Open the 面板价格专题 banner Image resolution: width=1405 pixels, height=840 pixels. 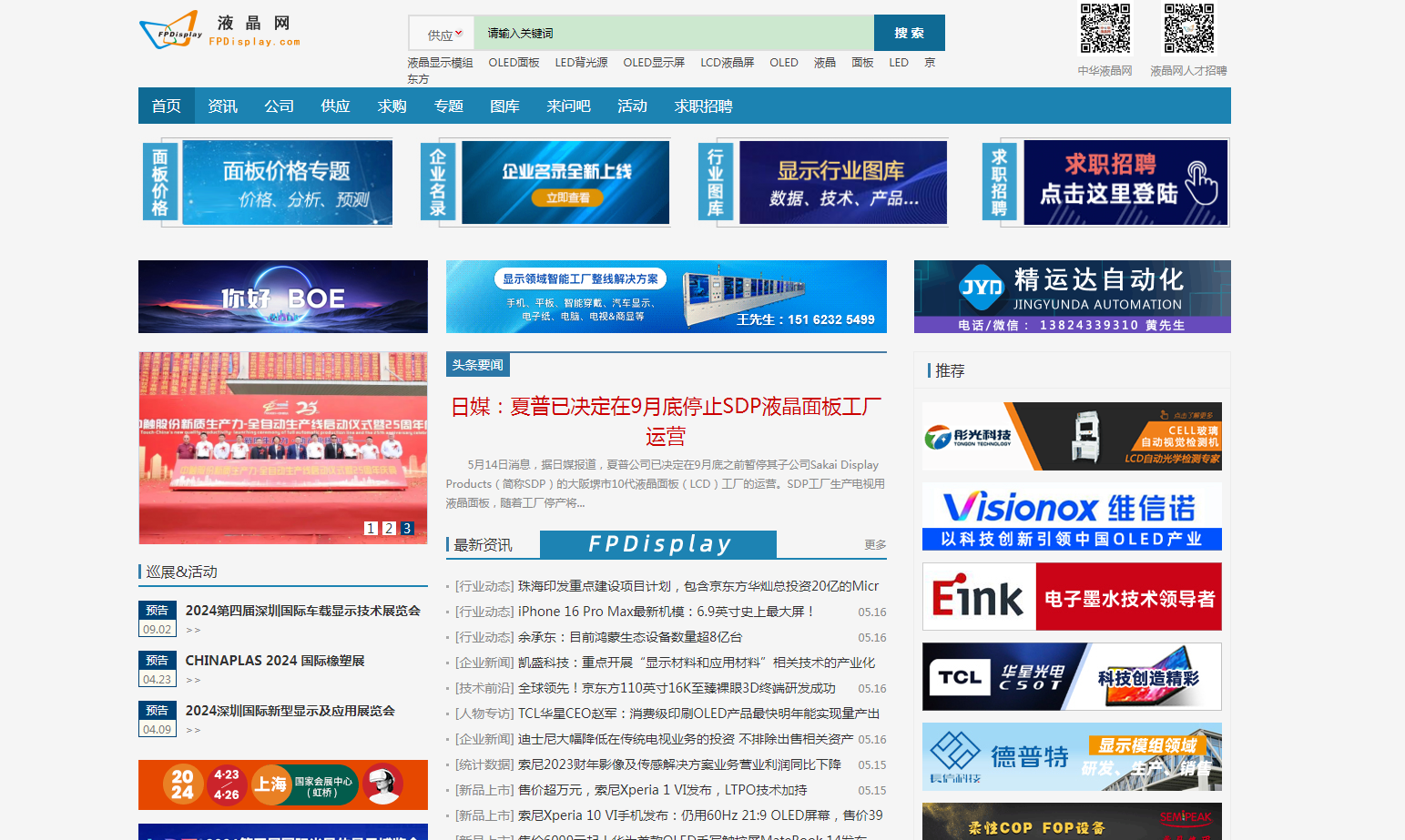tap(268, 182)
